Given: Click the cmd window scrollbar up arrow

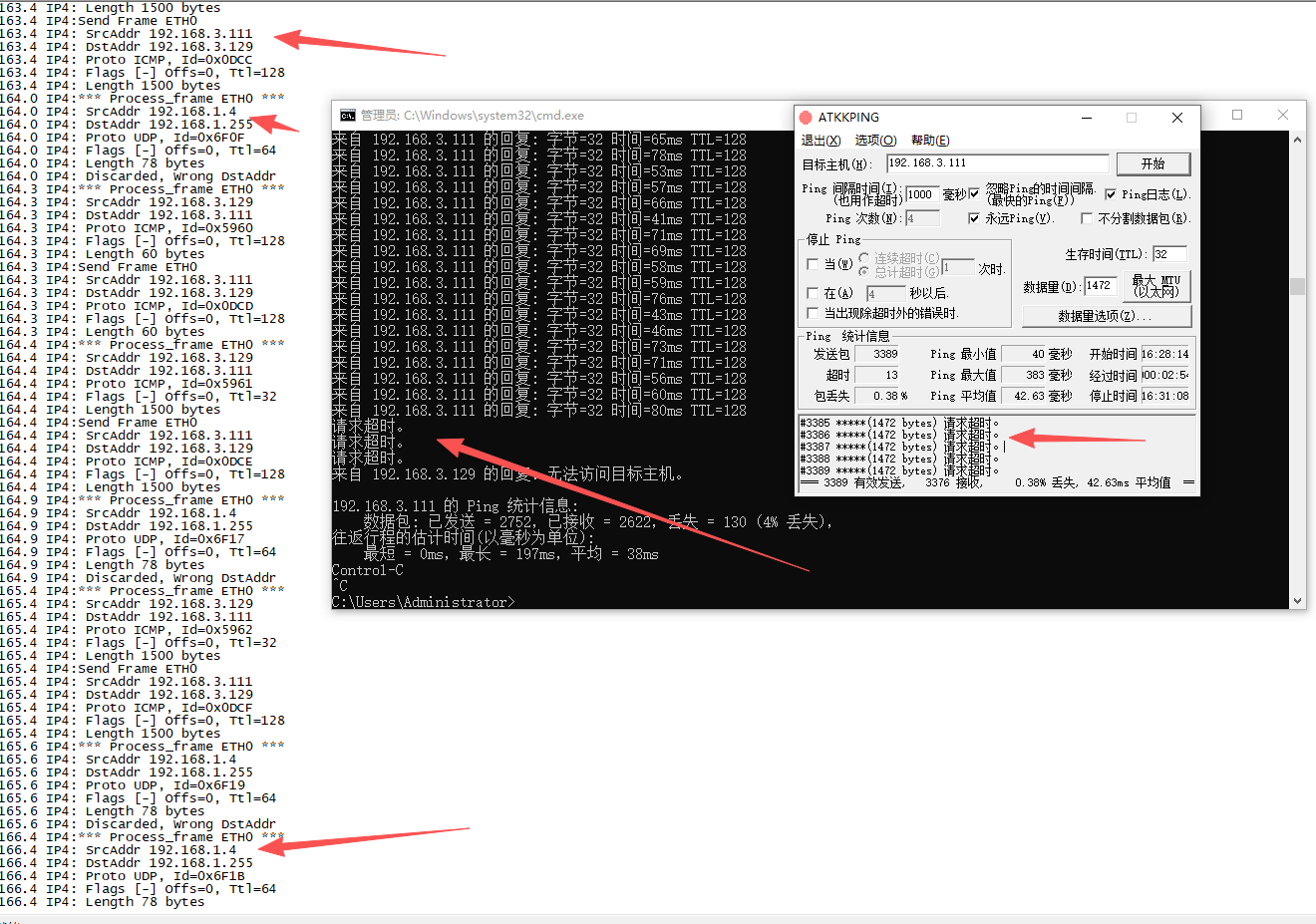Looking at the screenshot, I should coord(1297,140).
